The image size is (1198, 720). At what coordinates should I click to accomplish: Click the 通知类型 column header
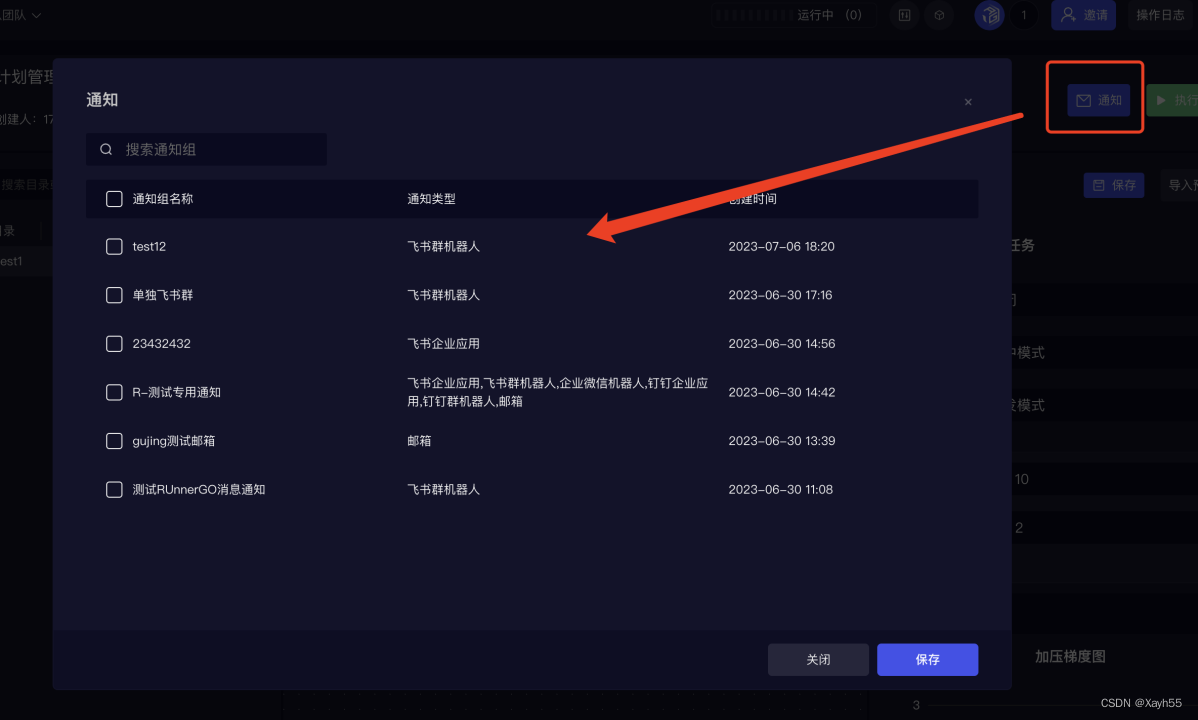point(432,199)
